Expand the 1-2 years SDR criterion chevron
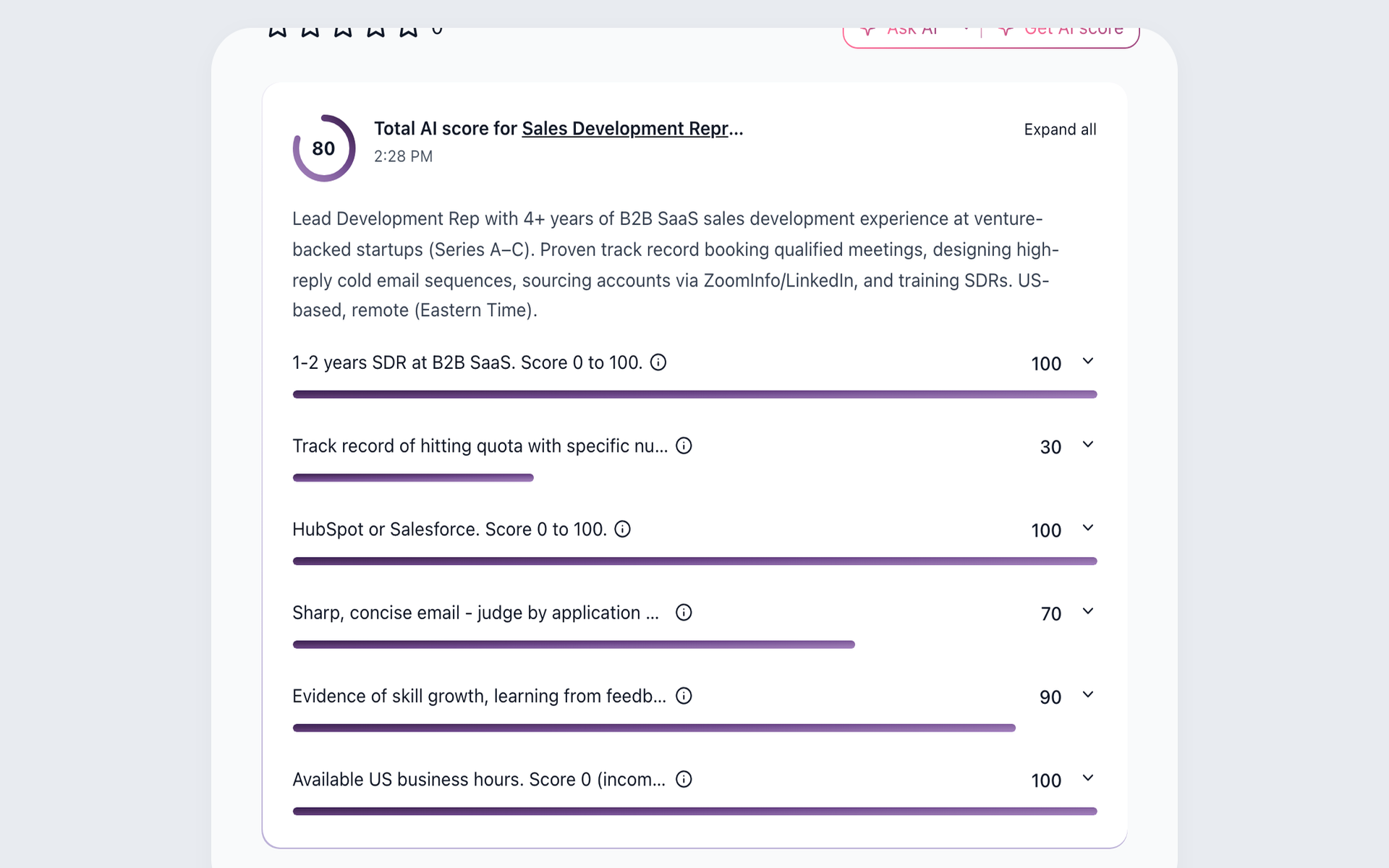This screenshot has width=1389, height=868. coord(1087,361)
